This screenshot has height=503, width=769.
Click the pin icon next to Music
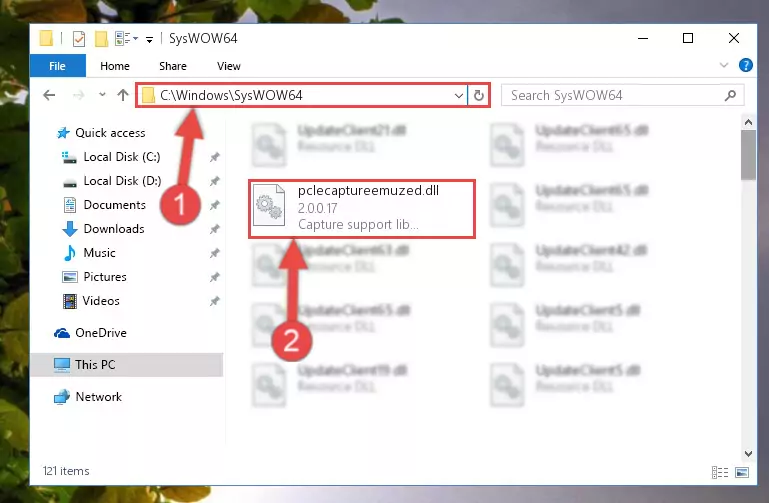[x=214, y=253]
